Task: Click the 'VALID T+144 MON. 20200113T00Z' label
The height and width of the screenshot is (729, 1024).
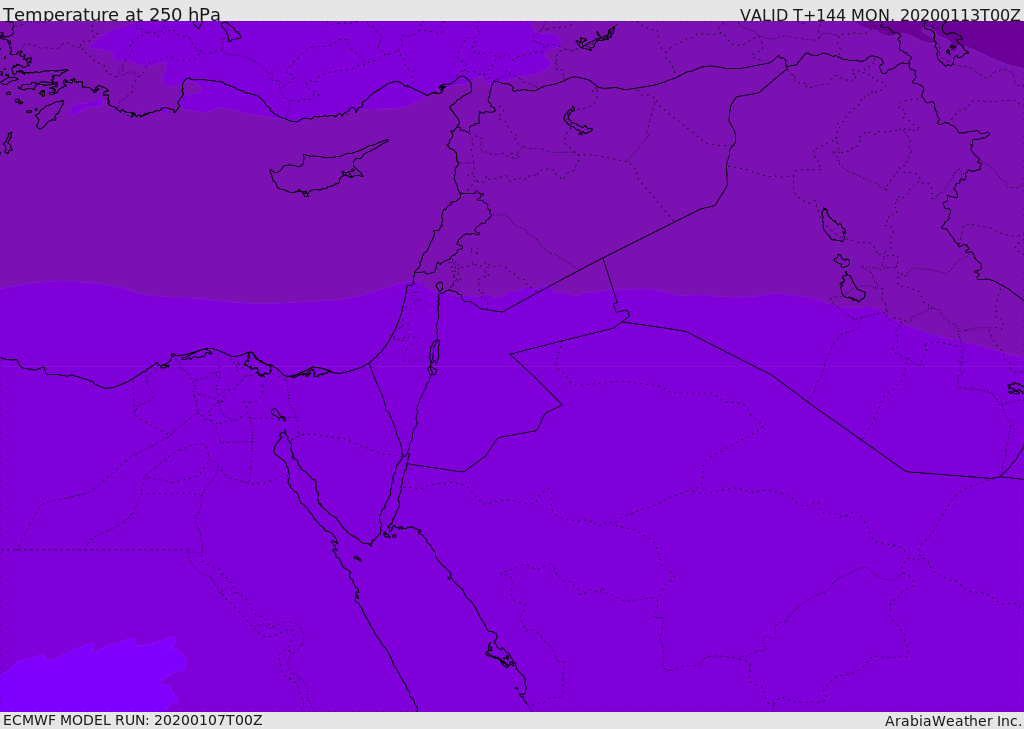Action: (x=880, y=14)
